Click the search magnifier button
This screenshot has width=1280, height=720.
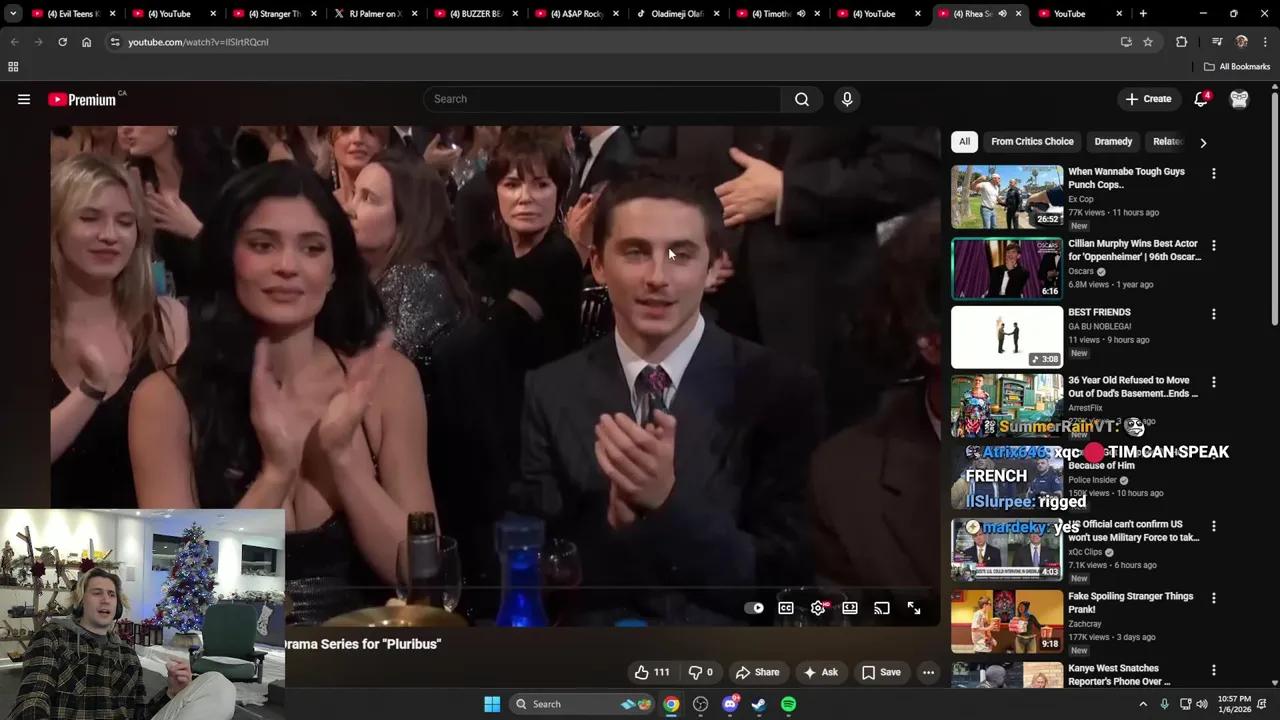(802, 99)
